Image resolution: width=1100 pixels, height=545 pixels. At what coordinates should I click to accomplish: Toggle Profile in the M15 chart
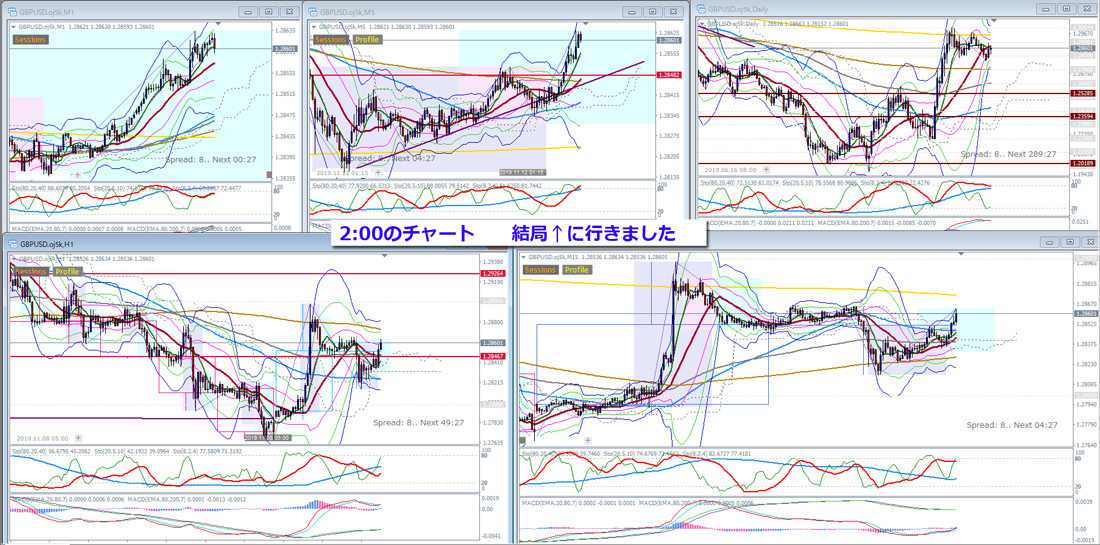point(577,269)
